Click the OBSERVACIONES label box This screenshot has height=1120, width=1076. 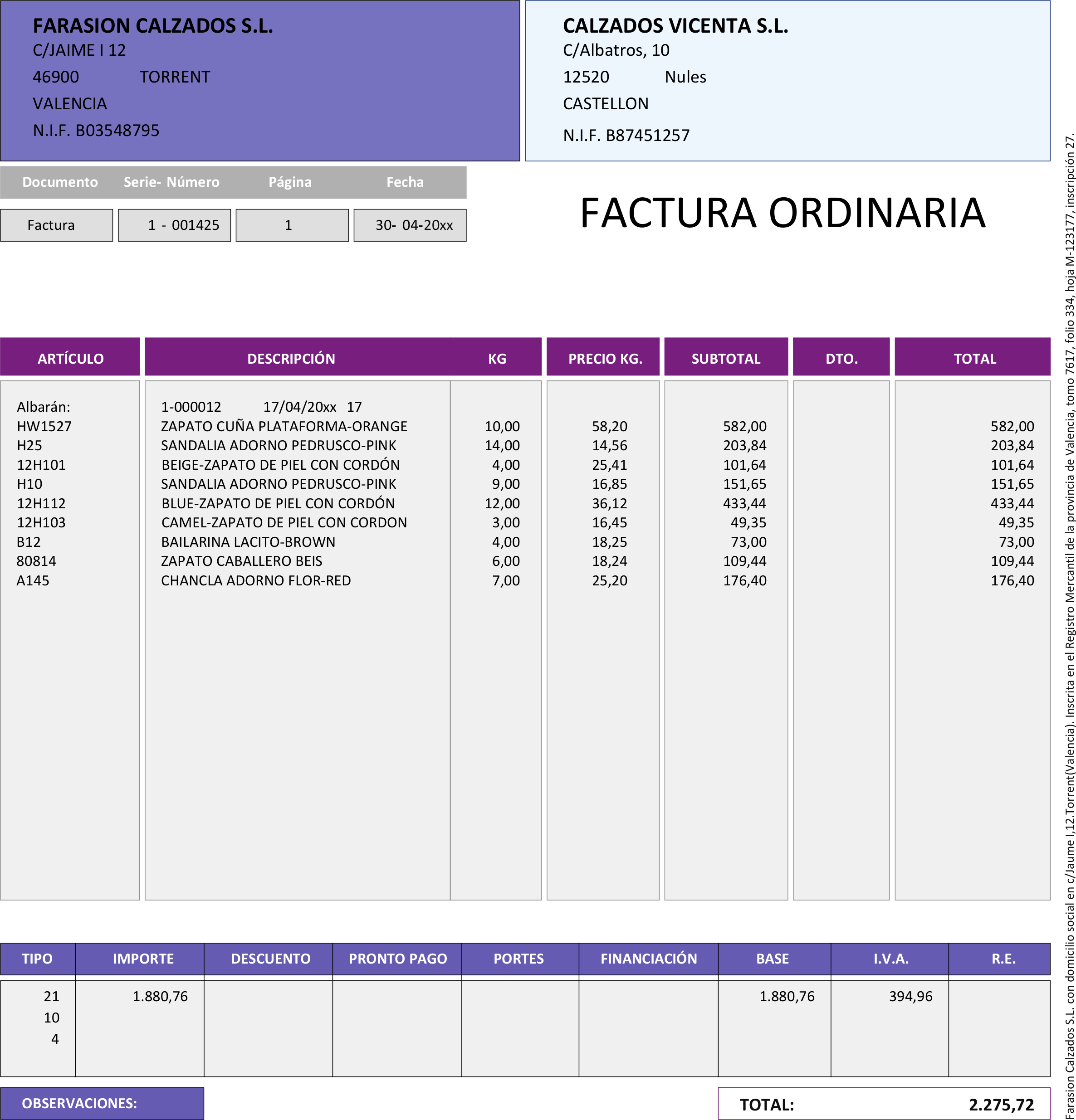[x=102, y=1103]
